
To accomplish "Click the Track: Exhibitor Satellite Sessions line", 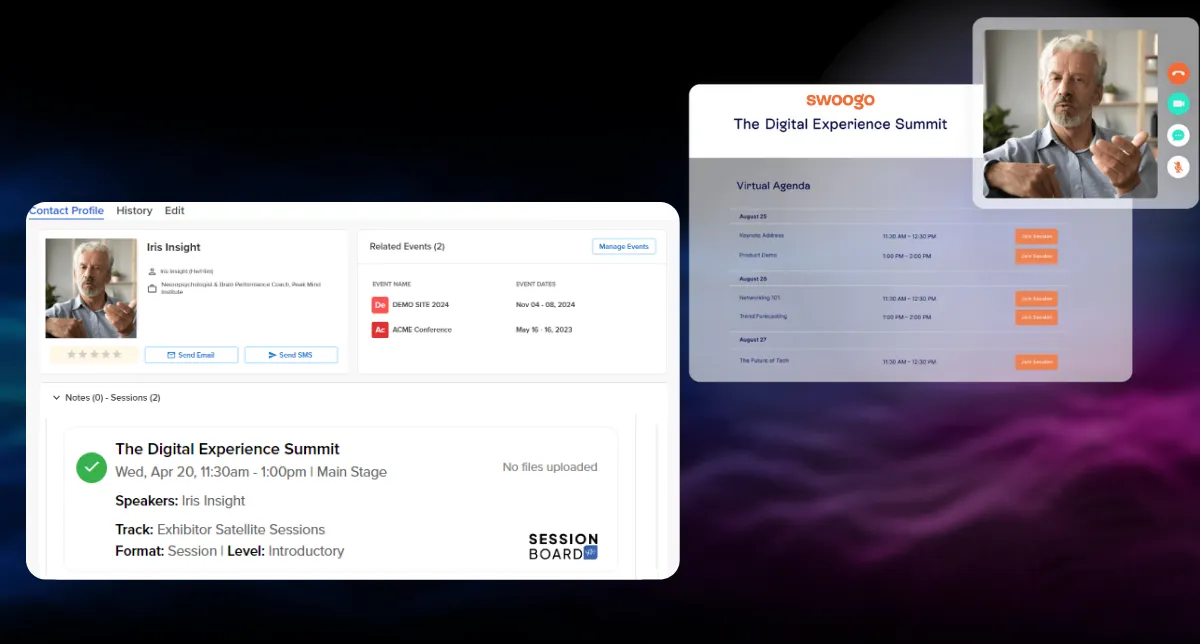I will click(x=220, y=530).
